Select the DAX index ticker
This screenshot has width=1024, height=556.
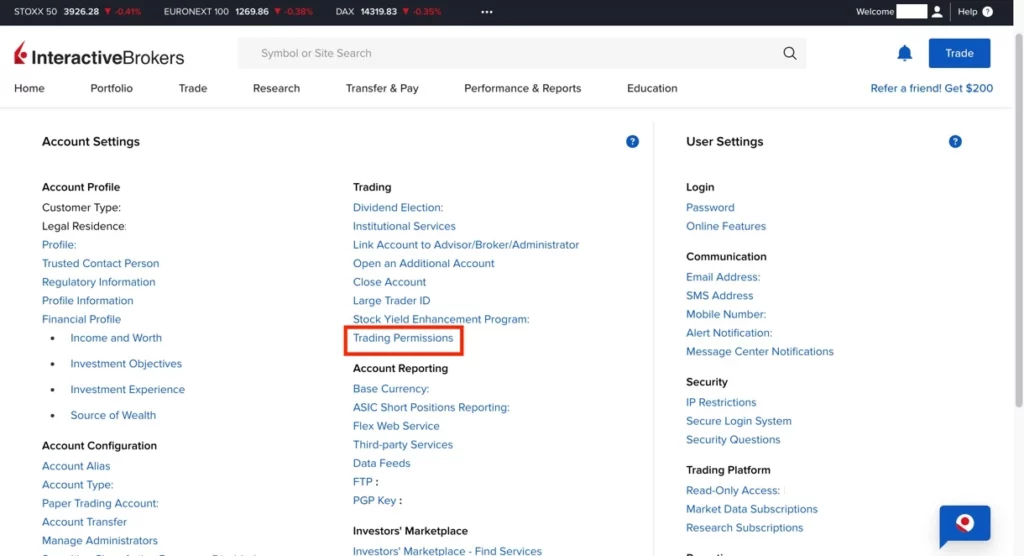[x=372, y=12]
